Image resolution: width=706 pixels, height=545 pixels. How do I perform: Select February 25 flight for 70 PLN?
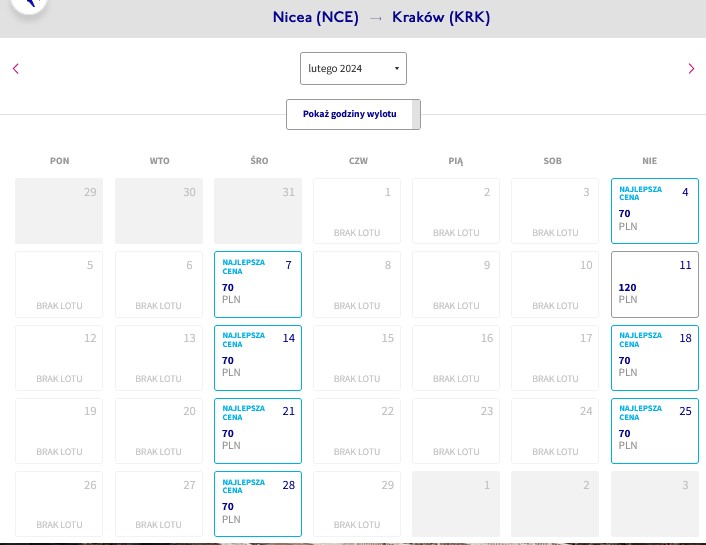pyautogui.click(x=655, y=431)
